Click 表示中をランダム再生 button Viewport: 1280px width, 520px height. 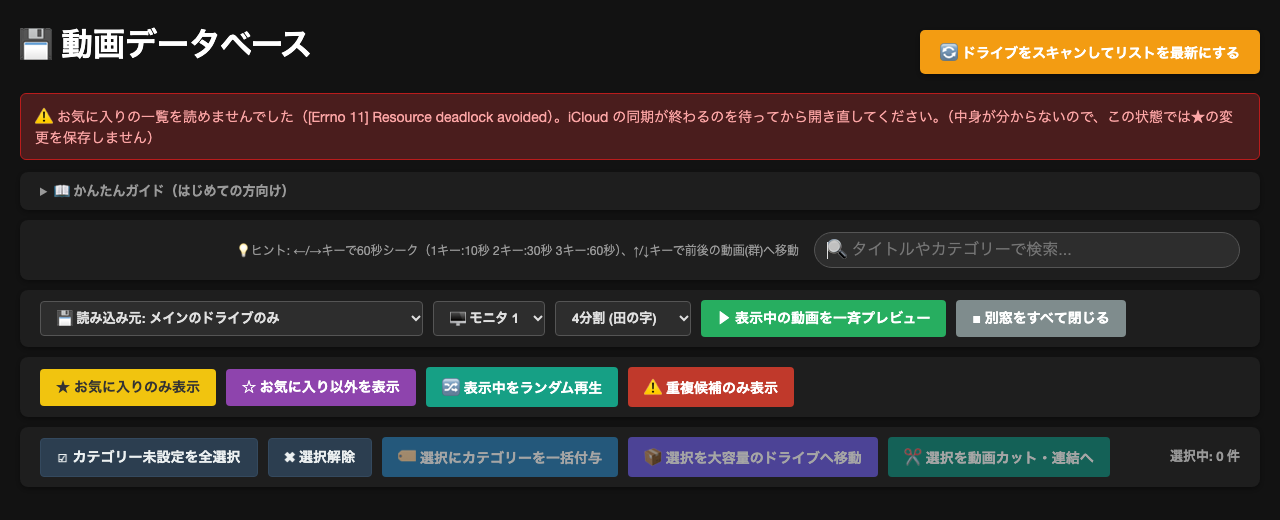point(522,387)
